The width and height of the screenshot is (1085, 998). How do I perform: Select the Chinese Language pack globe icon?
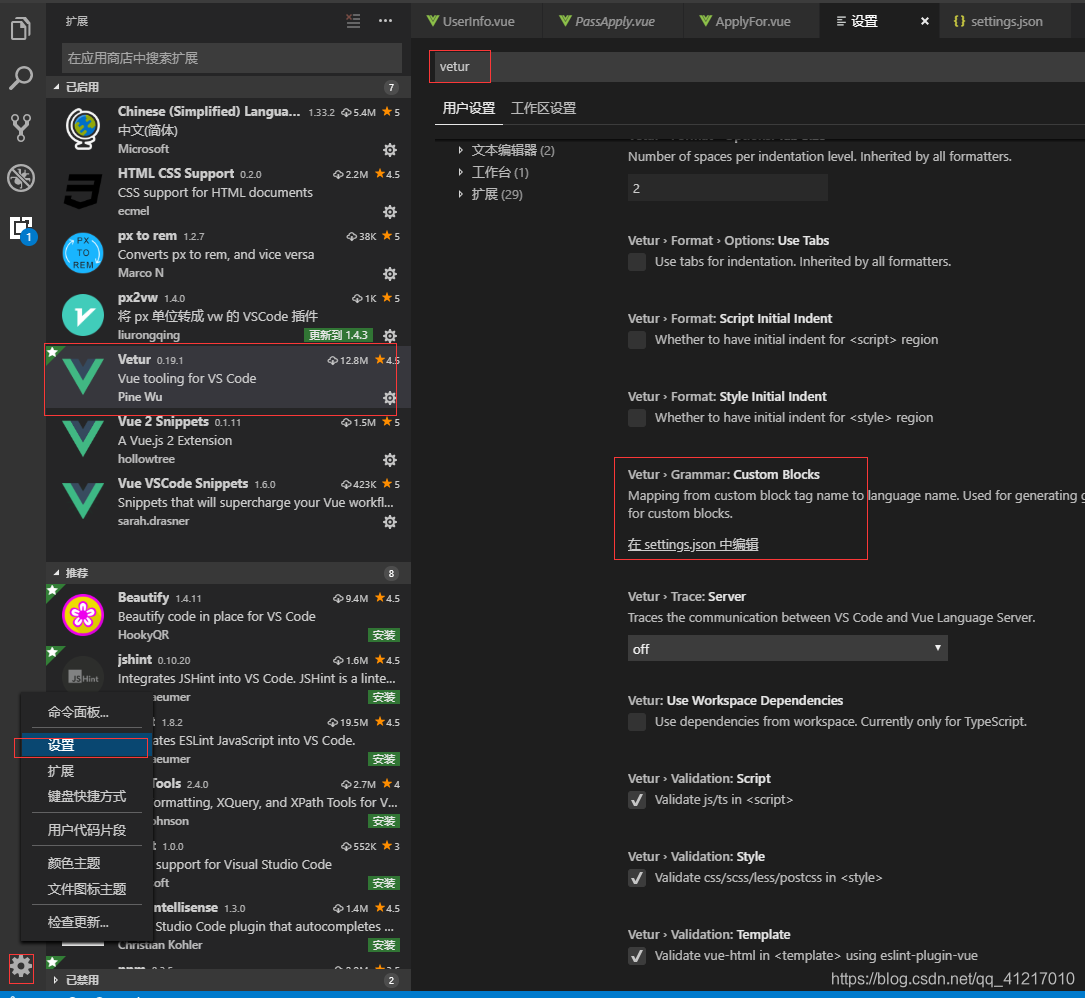pos(83,129)
